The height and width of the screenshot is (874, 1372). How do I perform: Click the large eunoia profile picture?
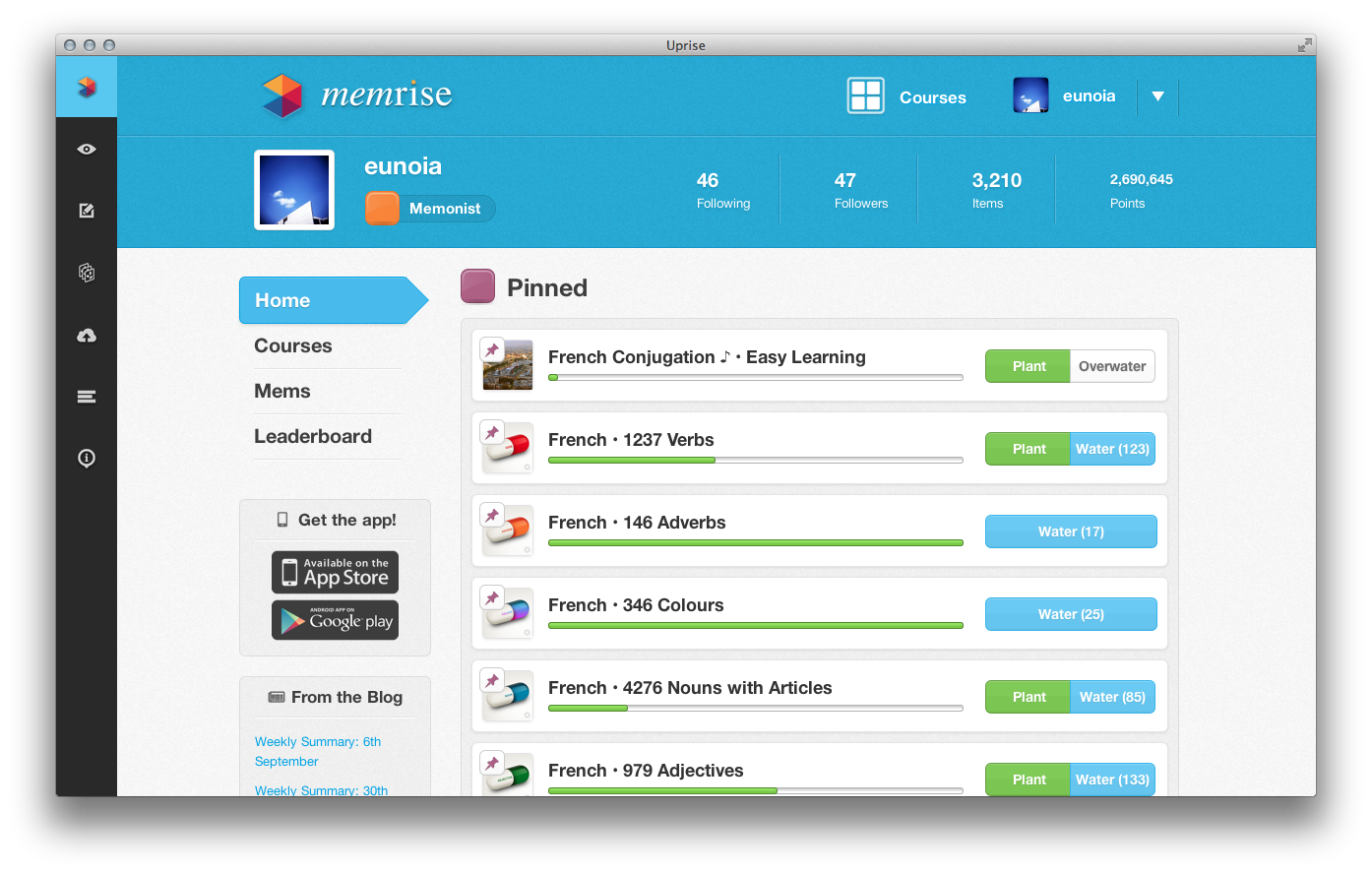click(294, 190)
